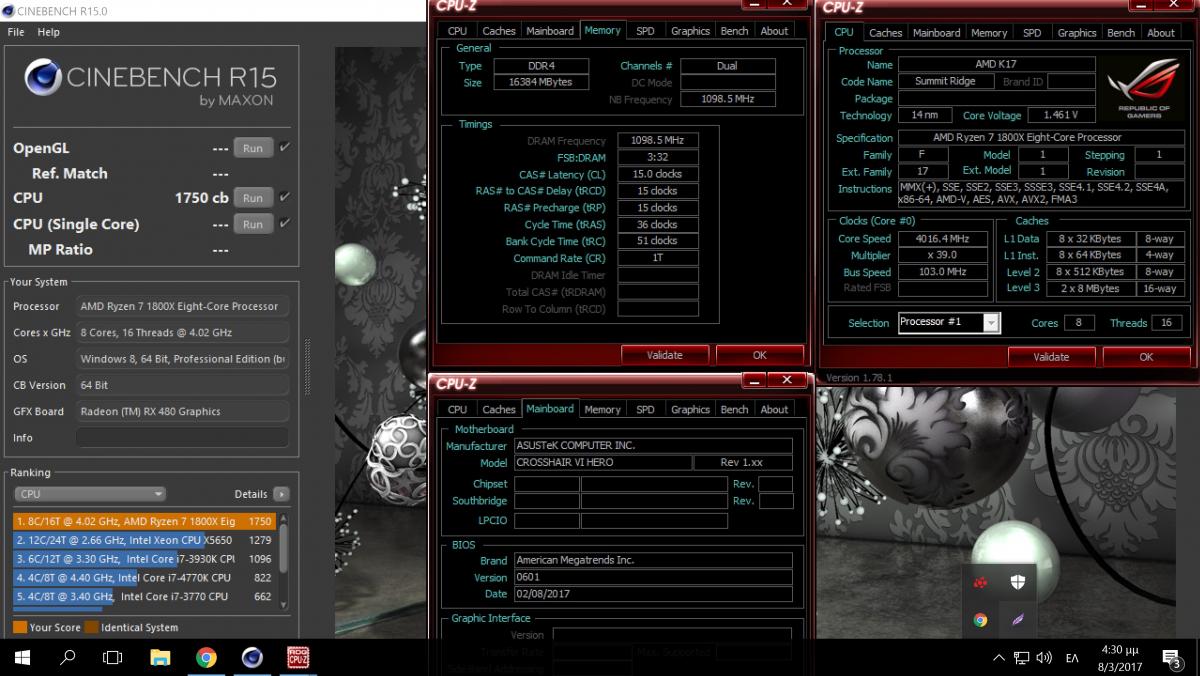Select About tab in Memory CPU-Z window
Image resolution: width=1200 pixels, height=676 pixels.
(774, 31)
